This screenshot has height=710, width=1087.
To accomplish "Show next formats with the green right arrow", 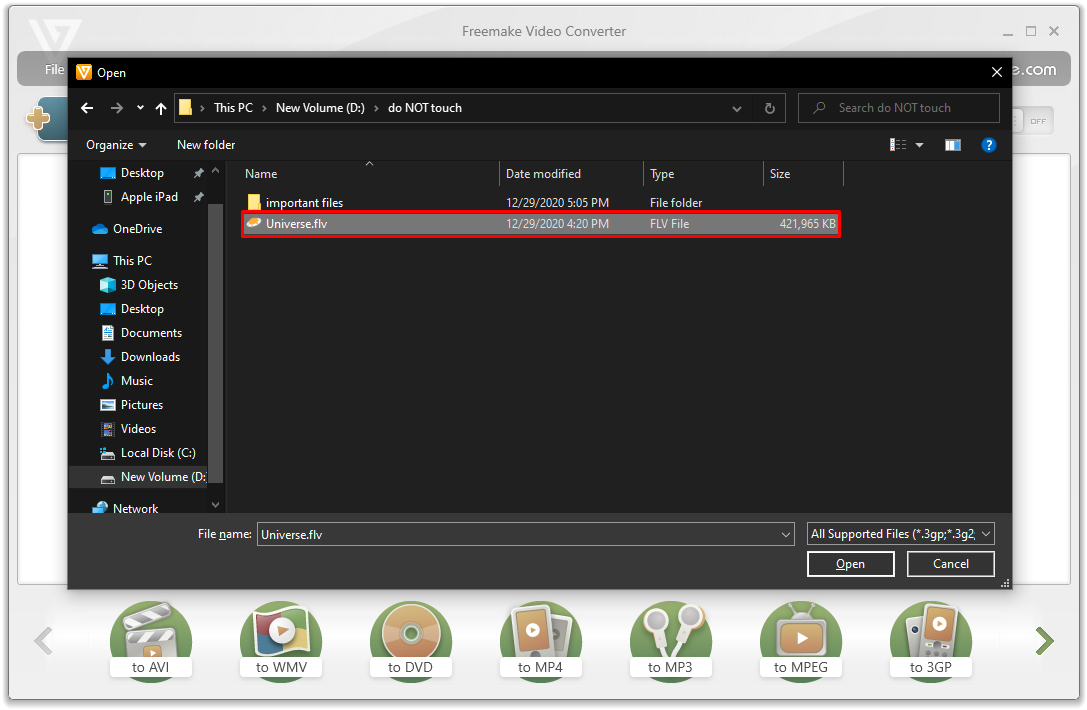I will pos(1045,641).
